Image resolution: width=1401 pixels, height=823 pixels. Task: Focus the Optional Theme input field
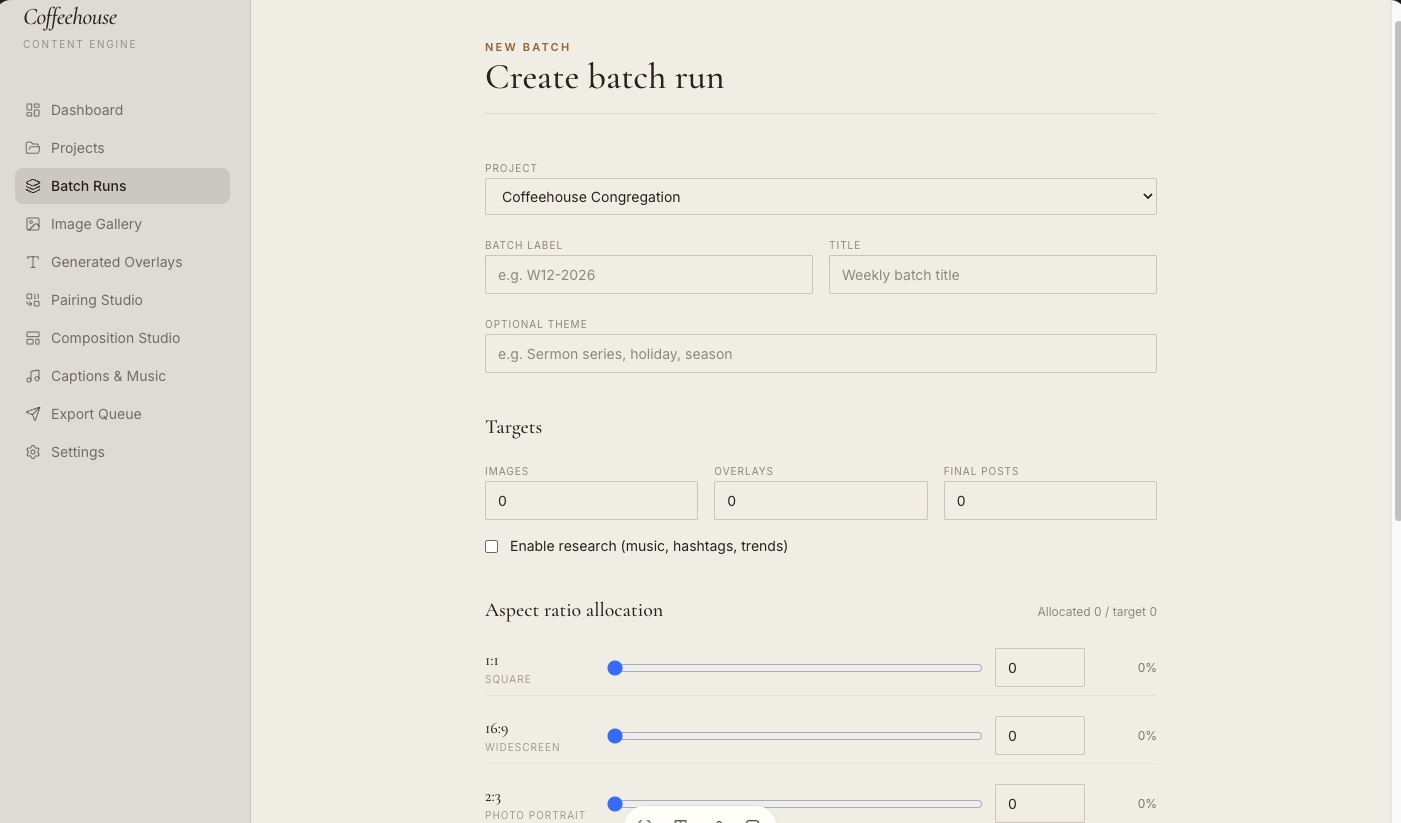(820, 354)
